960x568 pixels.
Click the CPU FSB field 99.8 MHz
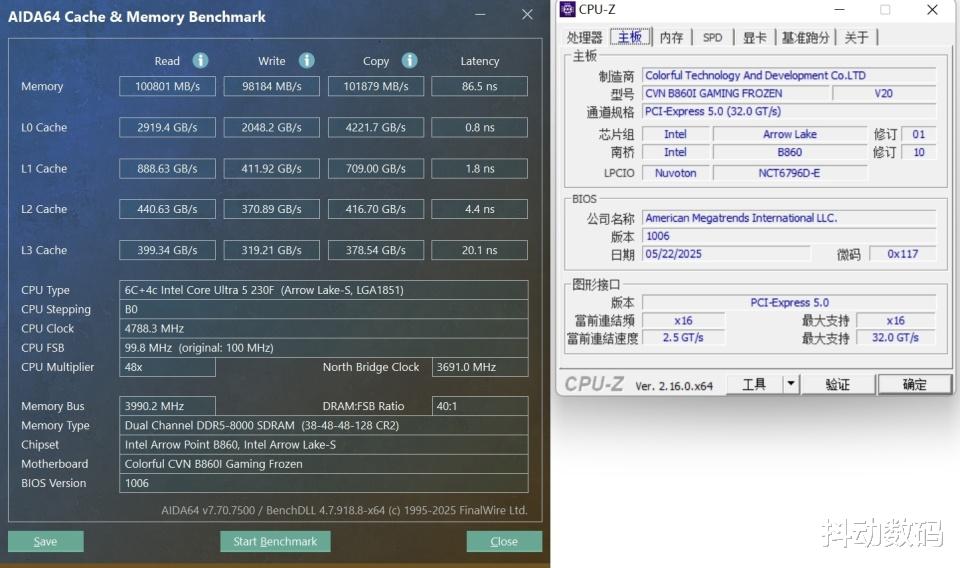[323, 348]
